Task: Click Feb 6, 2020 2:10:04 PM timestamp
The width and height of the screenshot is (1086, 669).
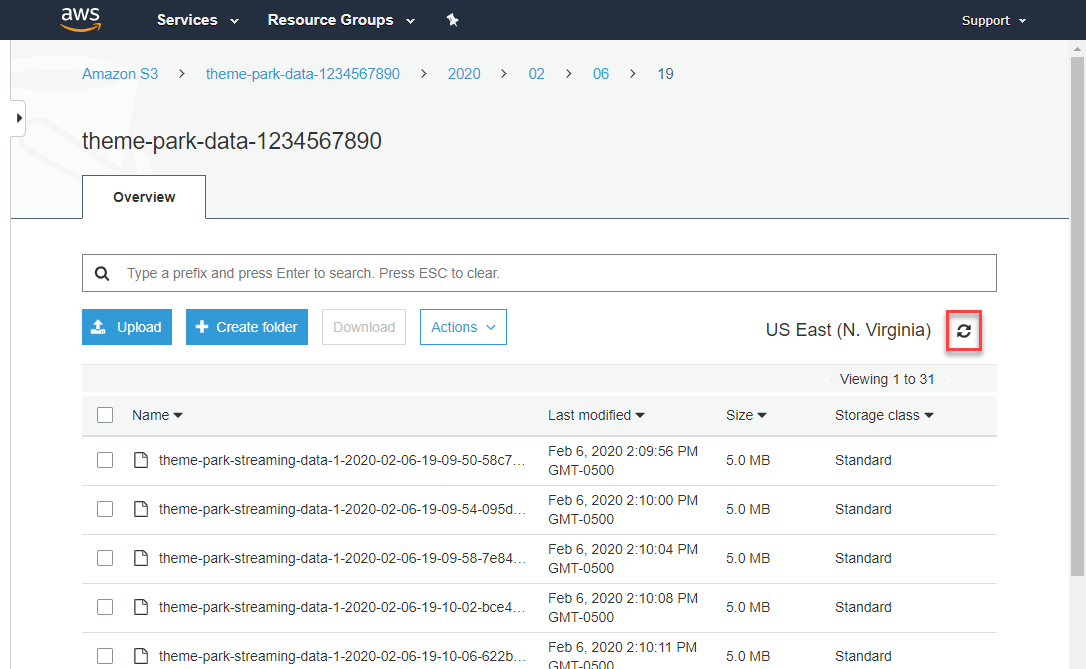Action: pyautogui.click(x=623, y=559)
